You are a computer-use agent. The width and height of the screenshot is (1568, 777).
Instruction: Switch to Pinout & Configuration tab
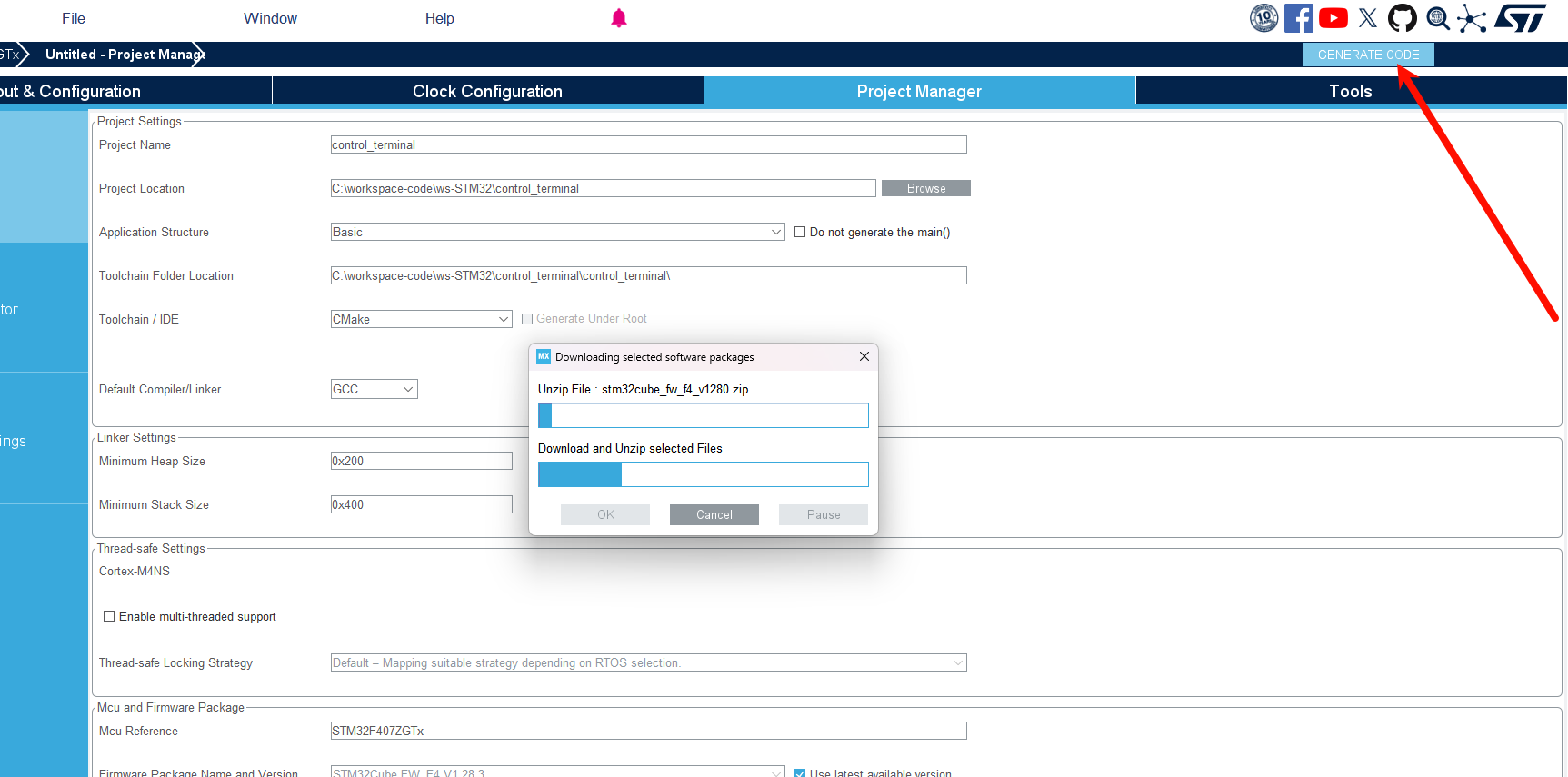(135, 91)
